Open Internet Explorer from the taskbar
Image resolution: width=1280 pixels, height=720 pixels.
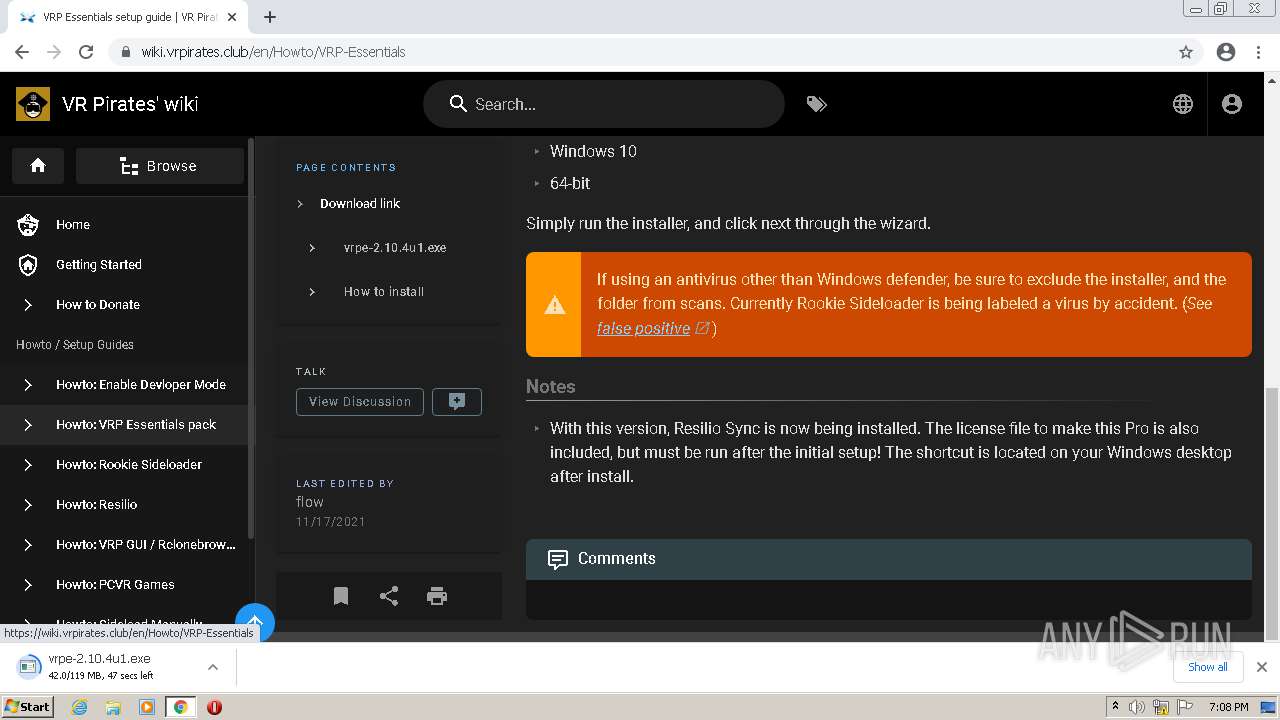[79, 707]
